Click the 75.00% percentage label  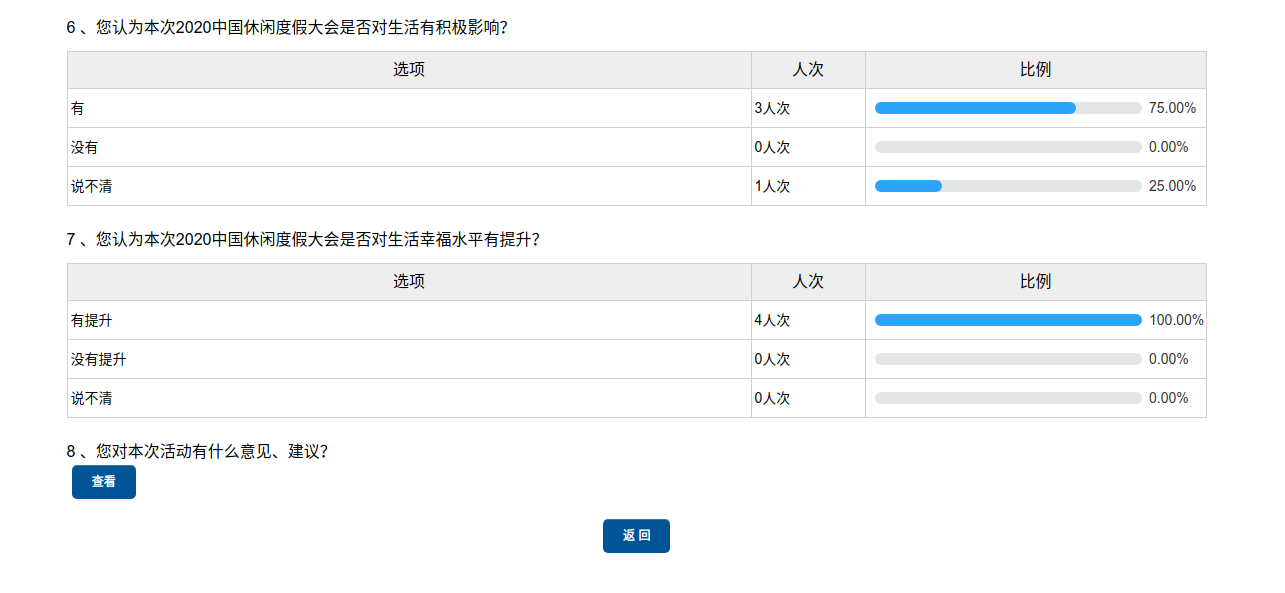coord(1172,108)
